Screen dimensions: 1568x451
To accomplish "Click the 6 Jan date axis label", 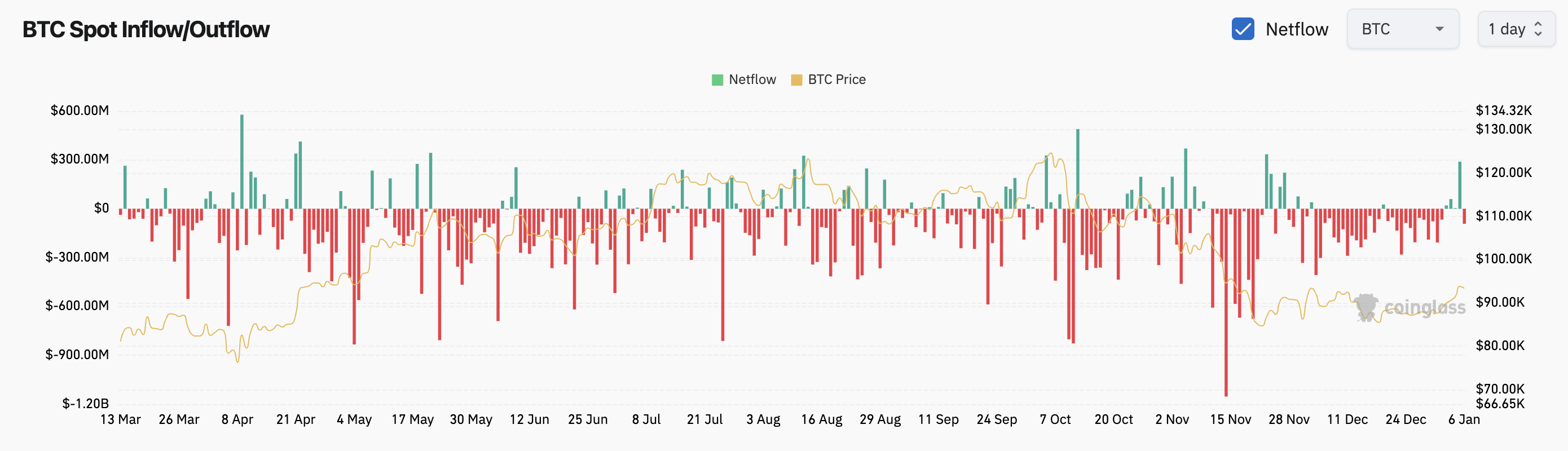I will pos(1464,419).
